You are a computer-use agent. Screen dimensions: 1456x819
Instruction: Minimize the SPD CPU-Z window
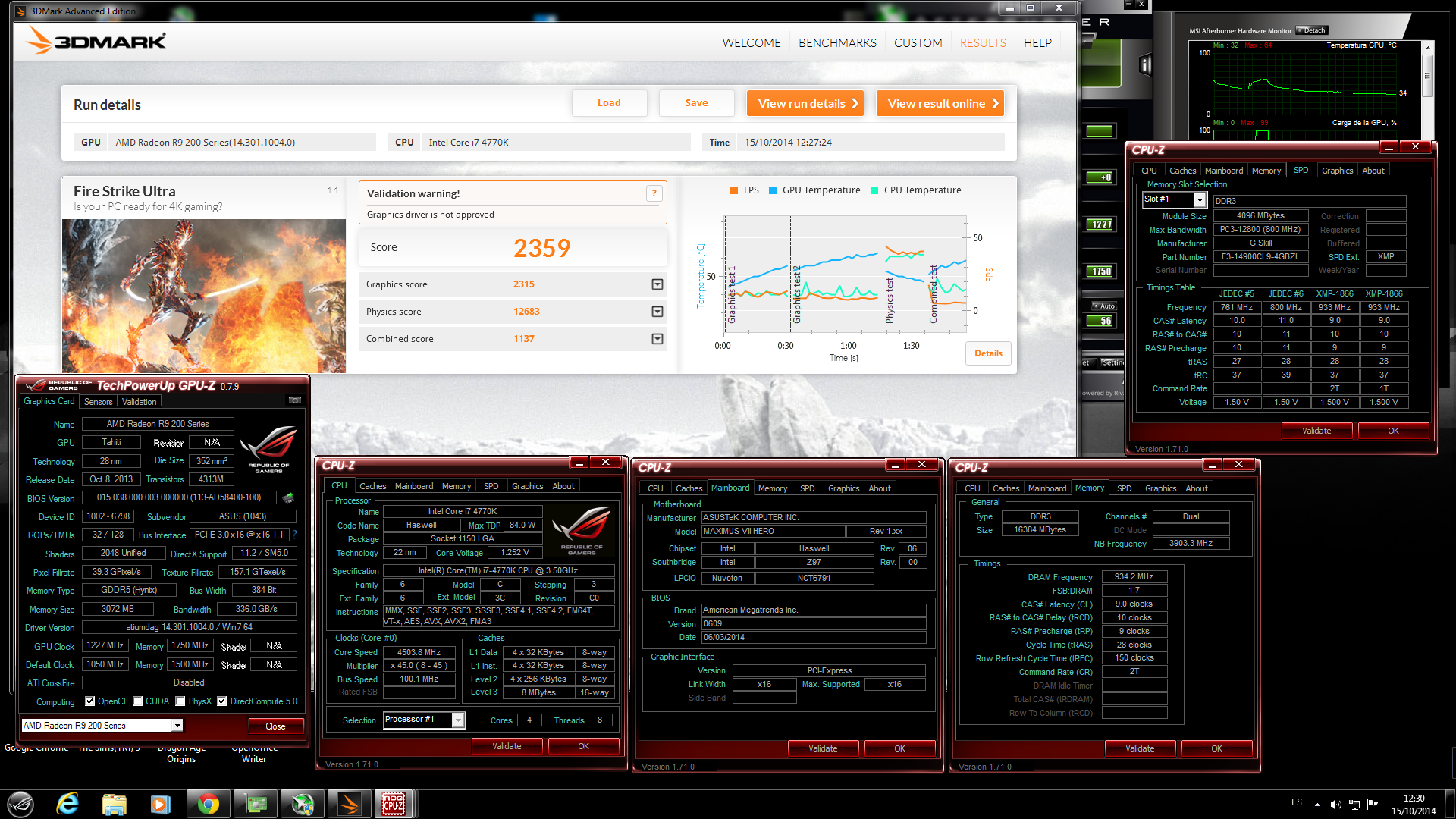[1389, 147]
